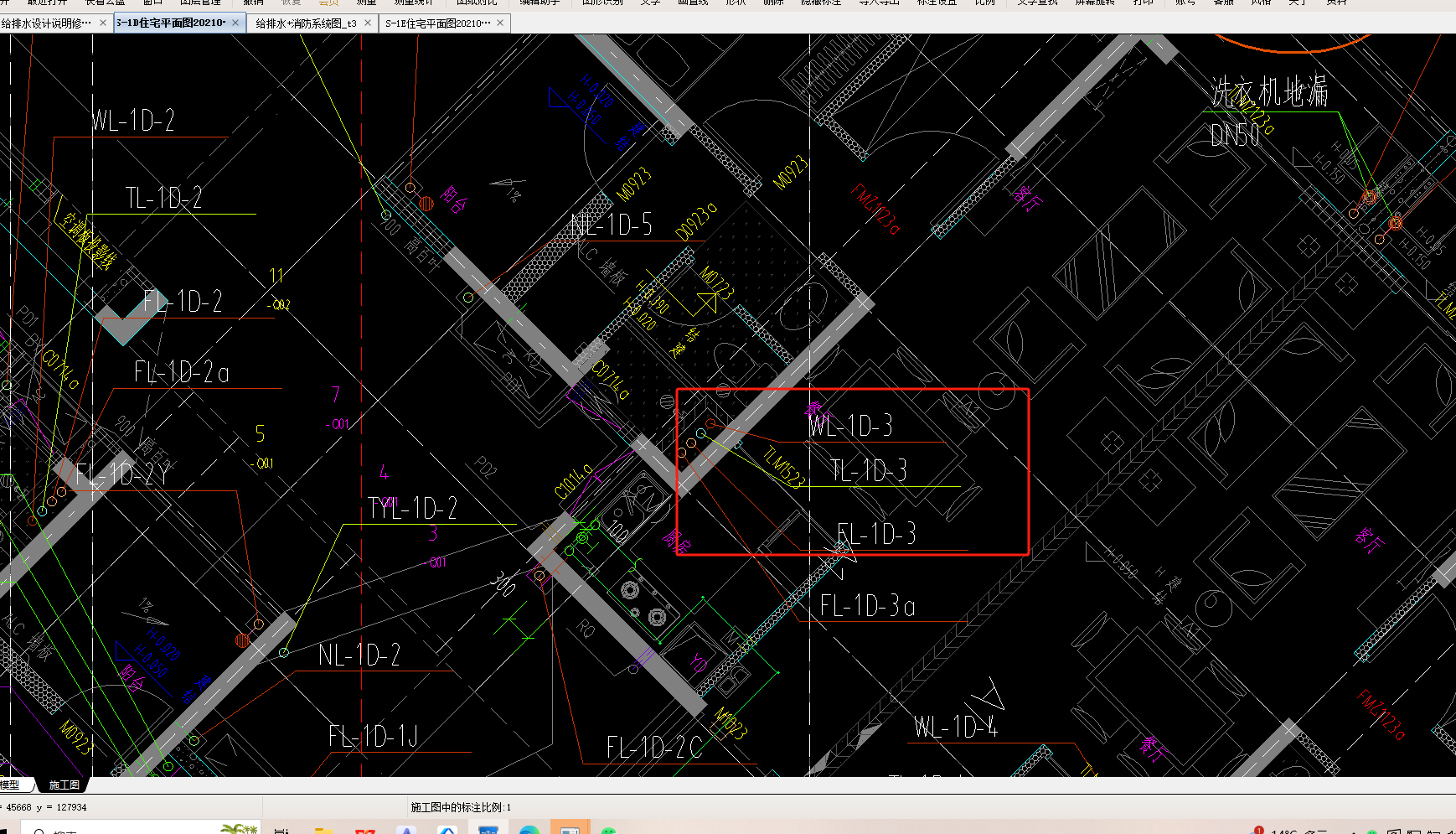This screenshot has width=1456, height=834.
Task: Close the S-1D住宅平面图 tab
Action: [x=235, y=23]
